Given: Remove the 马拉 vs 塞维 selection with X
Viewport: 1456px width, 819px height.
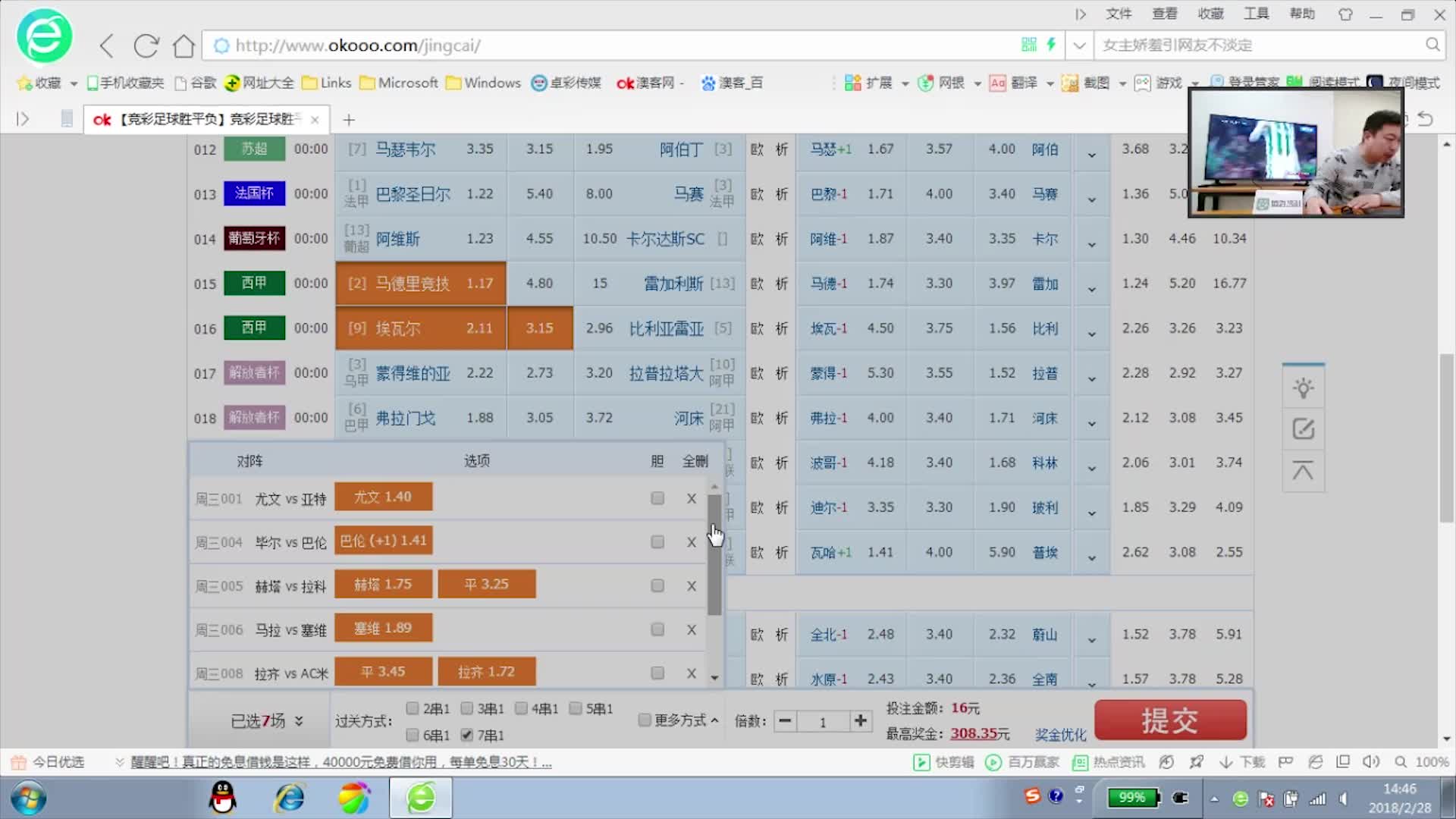Looking at the screenshot, I should coord(691,629).
